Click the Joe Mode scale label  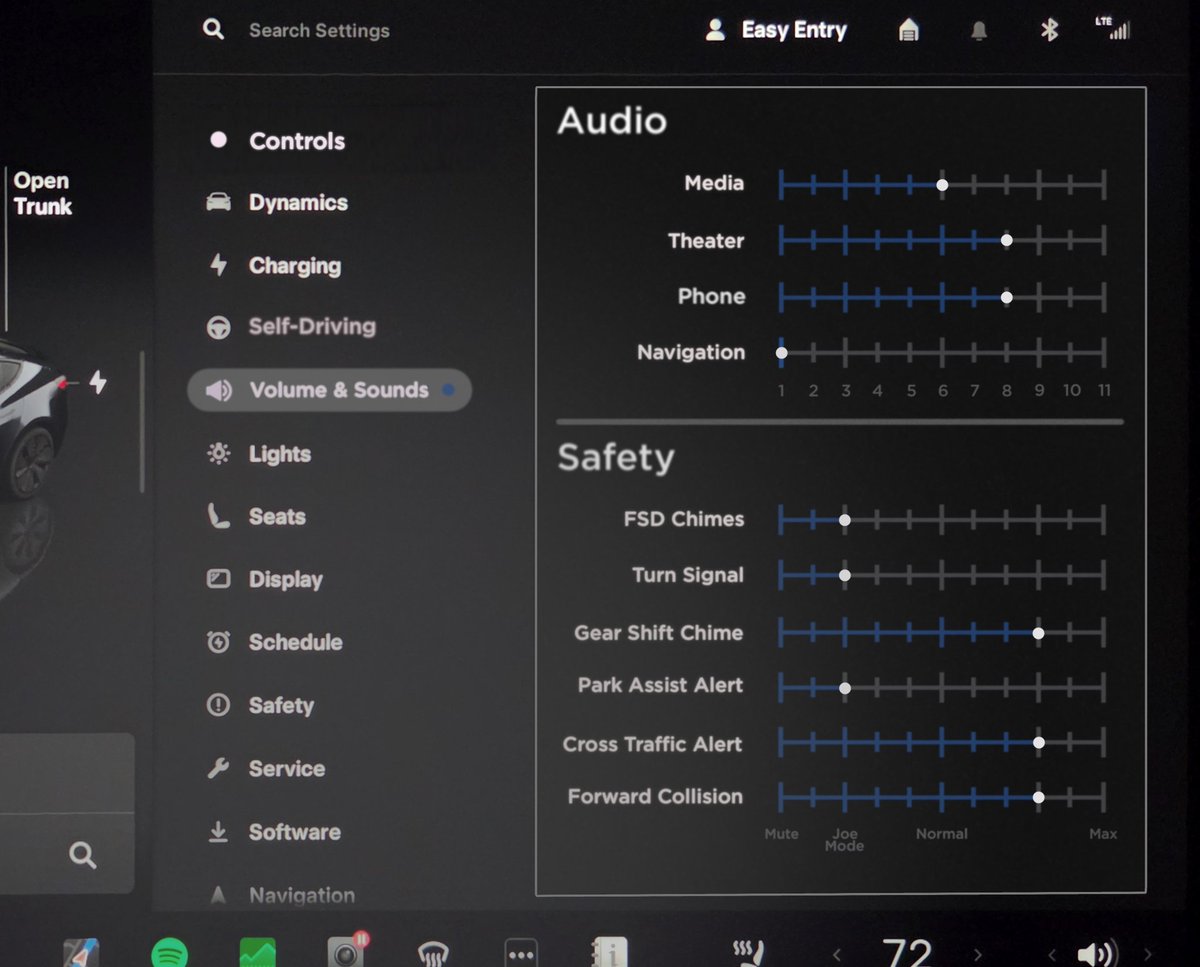844,840
